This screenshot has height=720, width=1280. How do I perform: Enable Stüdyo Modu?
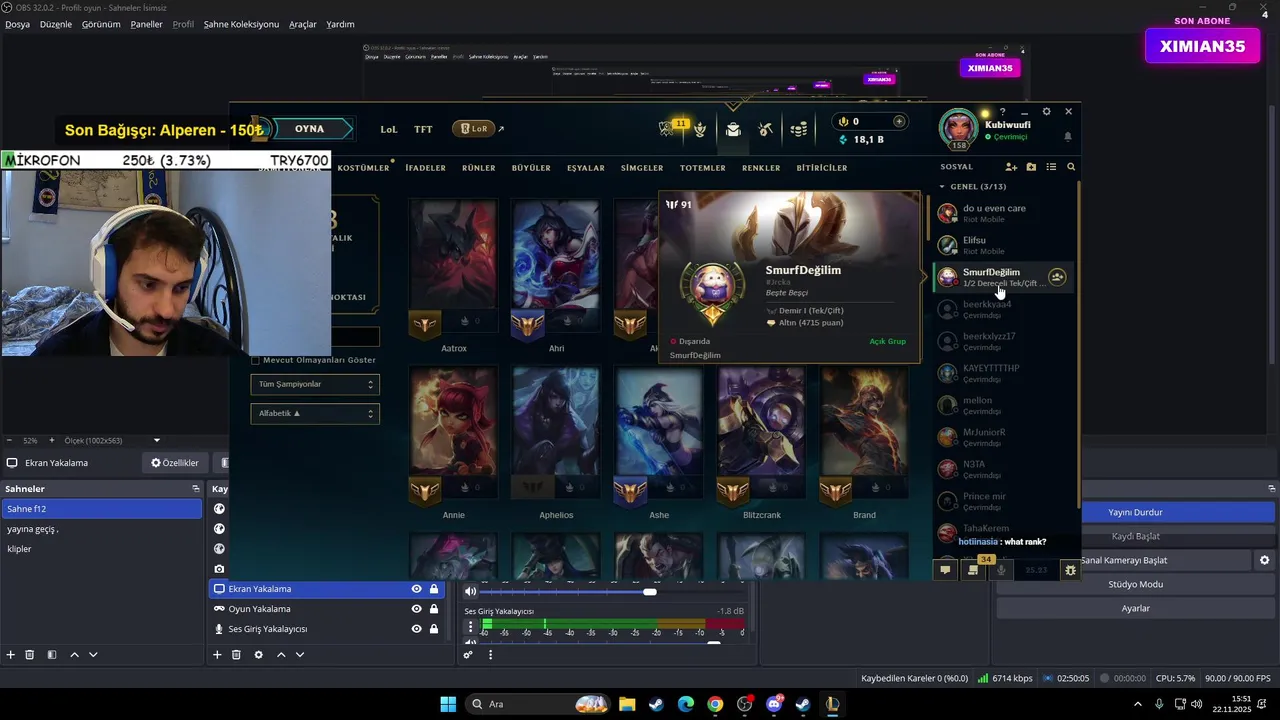[x=1135, y=585]
